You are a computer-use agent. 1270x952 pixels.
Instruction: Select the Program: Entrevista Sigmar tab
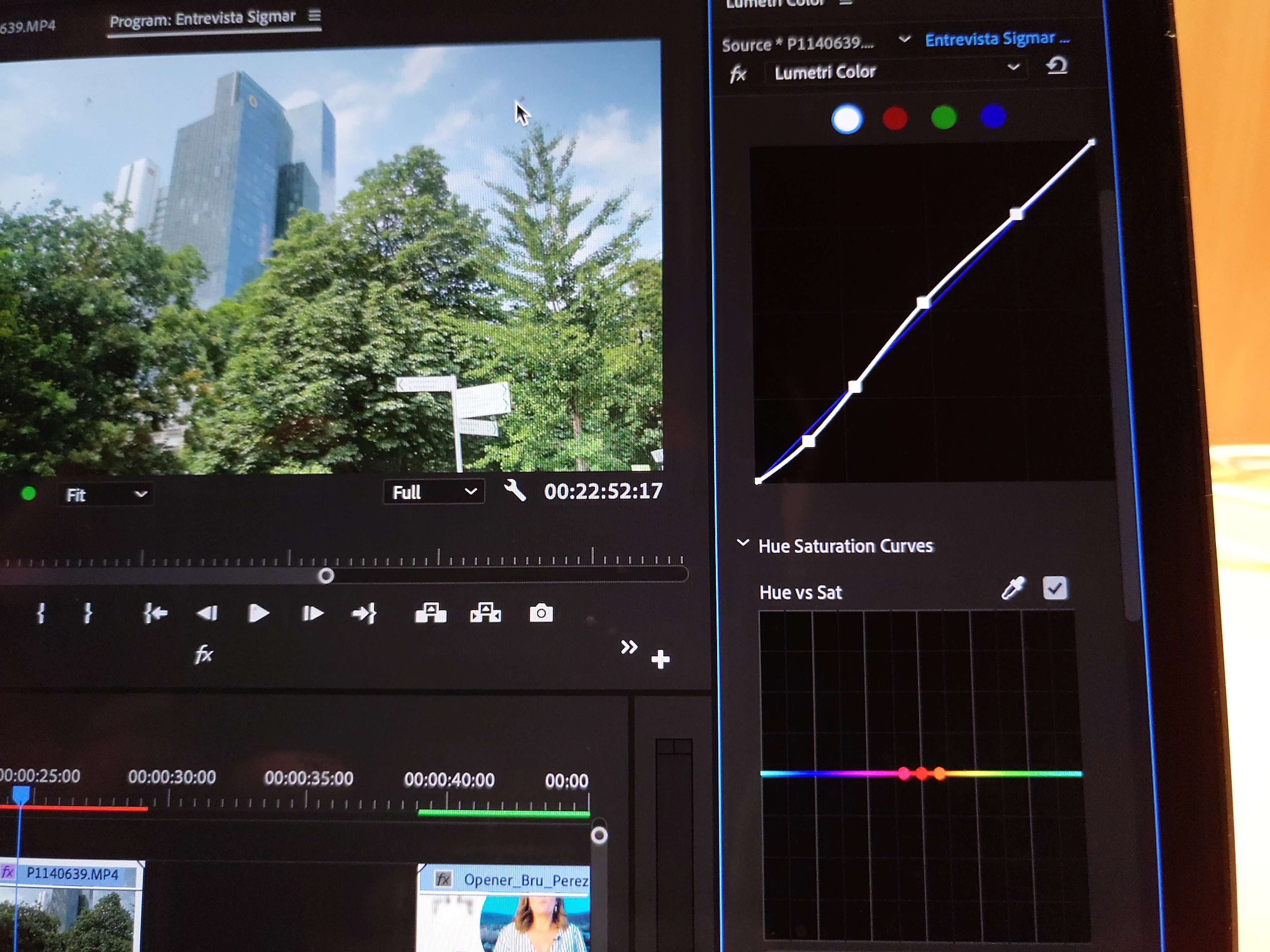pyautogui.click(x=203, y=20)
